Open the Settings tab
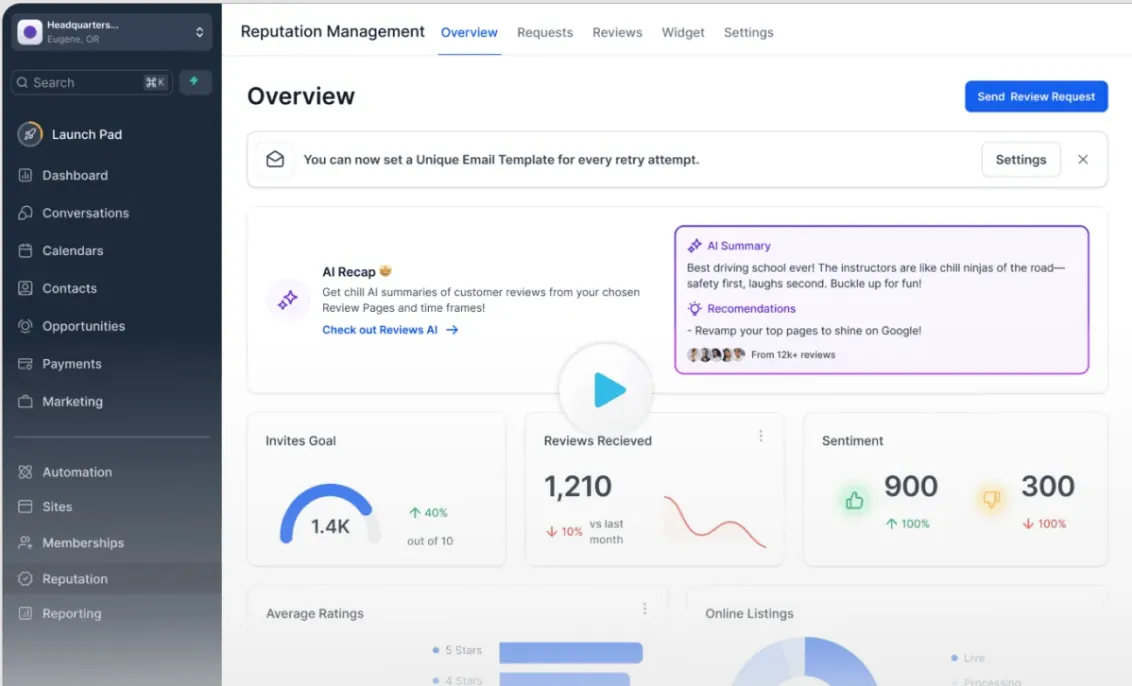This screenshot has height=686, width=1132. pos(749,32)
